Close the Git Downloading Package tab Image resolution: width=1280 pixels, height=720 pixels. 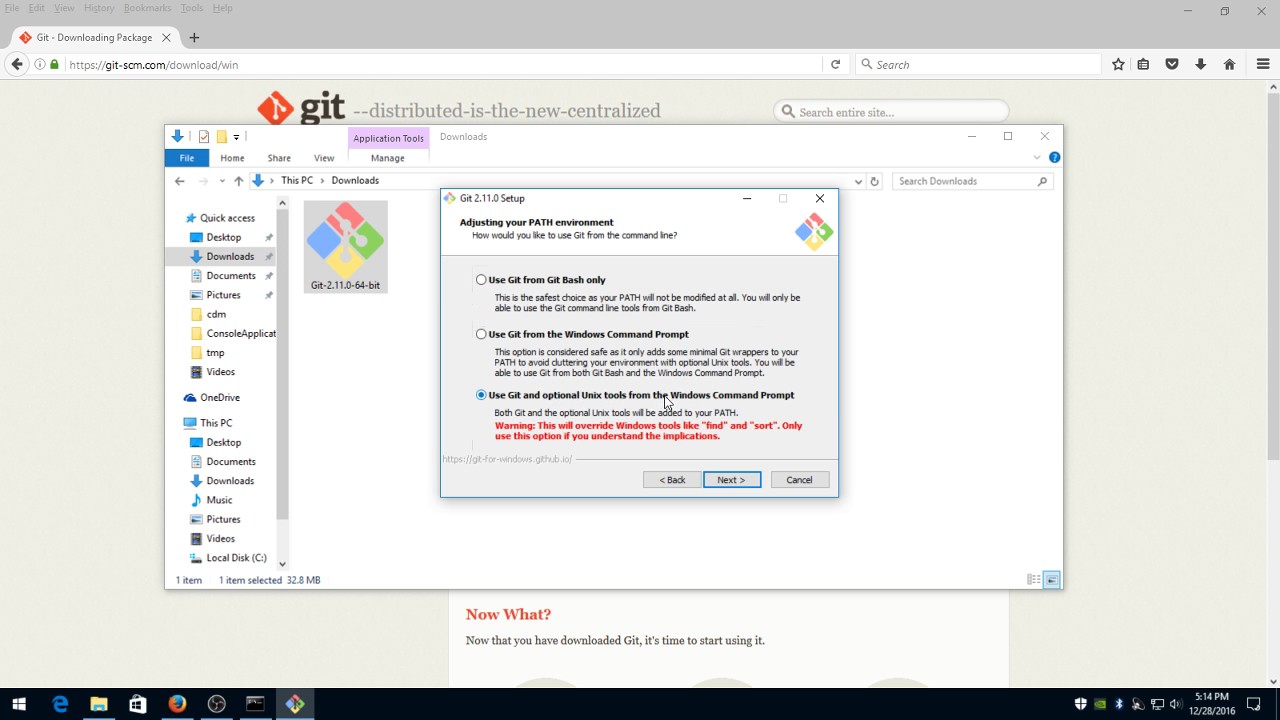[166, 38]
